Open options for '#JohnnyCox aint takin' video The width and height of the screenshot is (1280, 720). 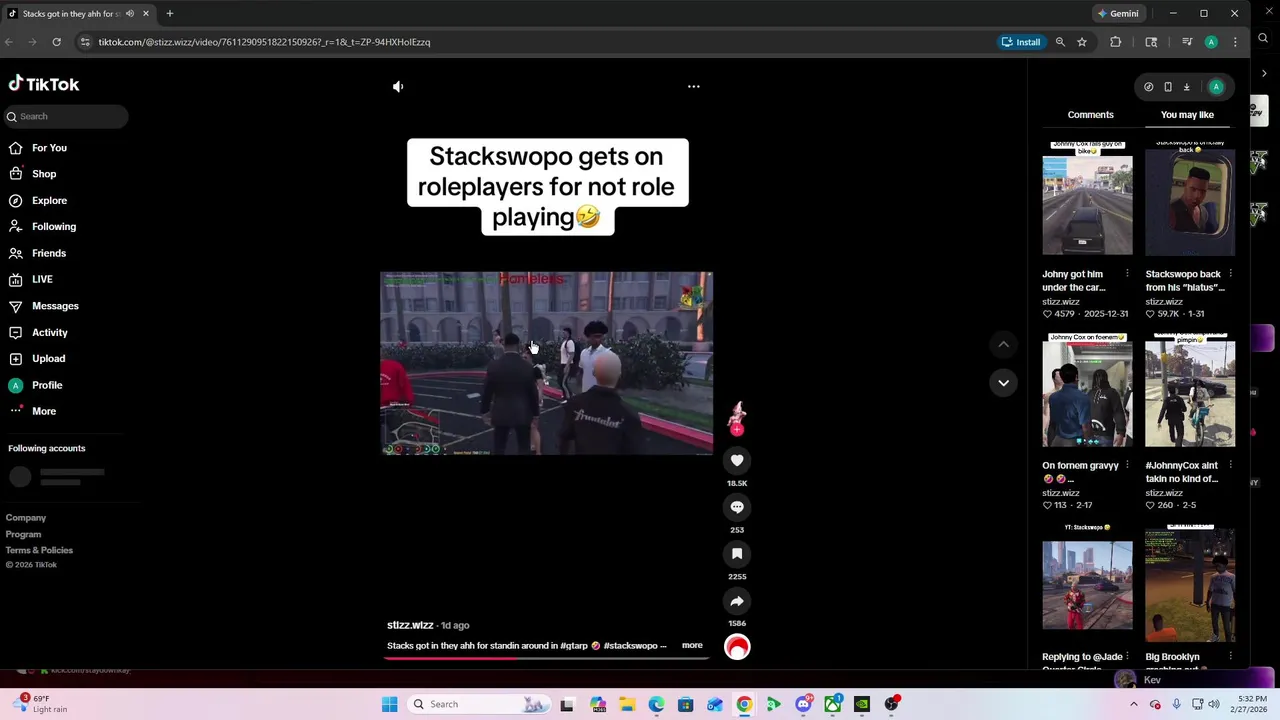[x=1230, y=465]
